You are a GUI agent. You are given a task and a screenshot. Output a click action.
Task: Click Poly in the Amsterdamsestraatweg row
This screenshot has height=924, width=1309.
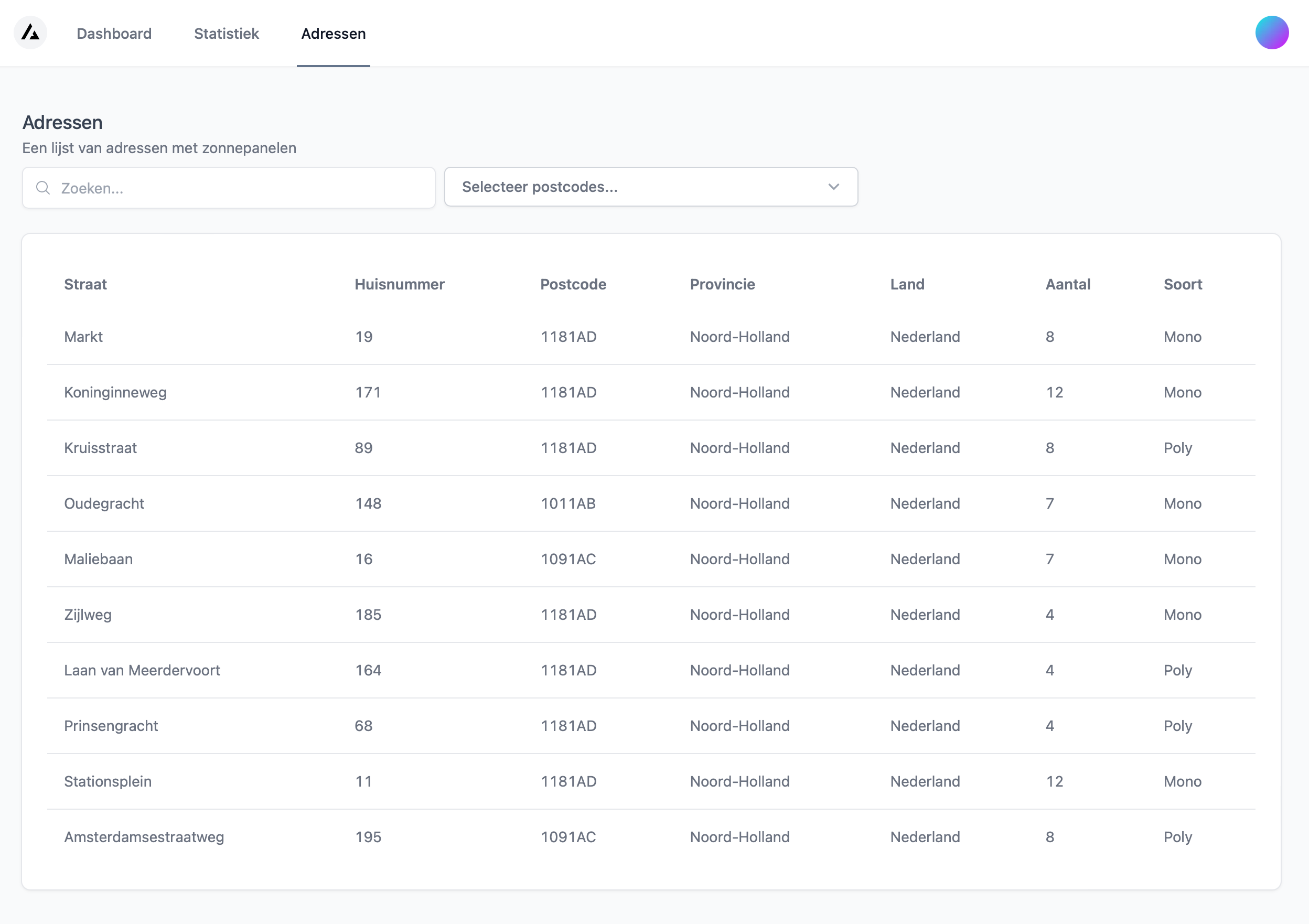click(1177, 837)
